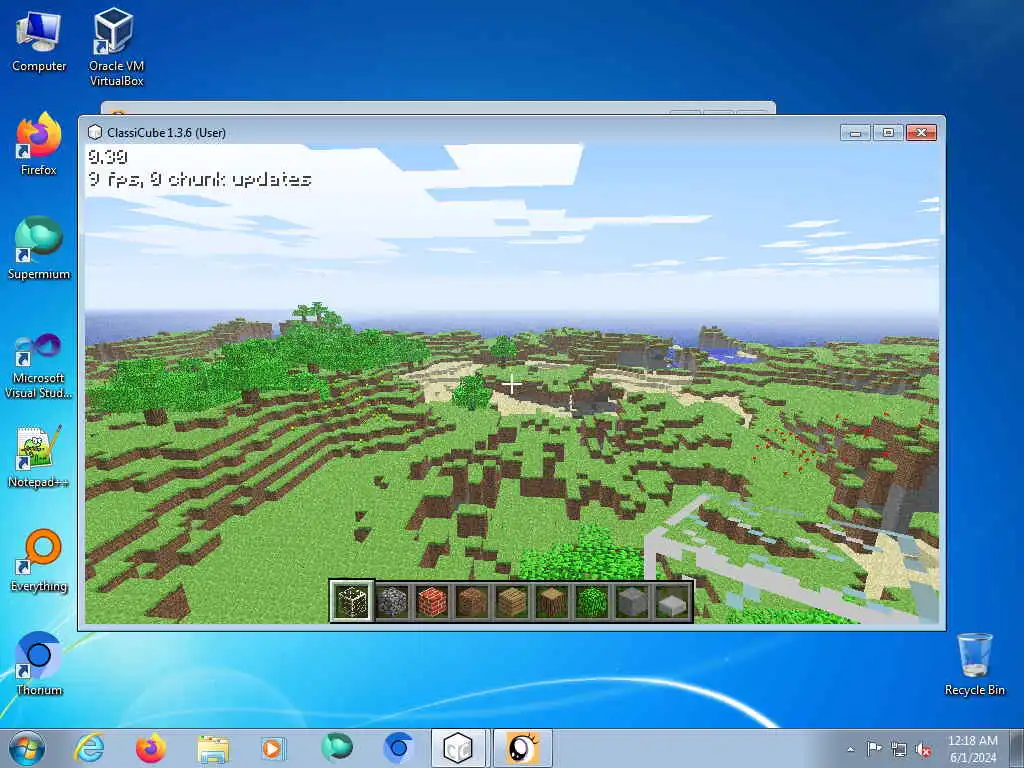Open the Firefox desktop shortcut
This screenshot has height=768, width=1024.
click(x=39, y=144)
